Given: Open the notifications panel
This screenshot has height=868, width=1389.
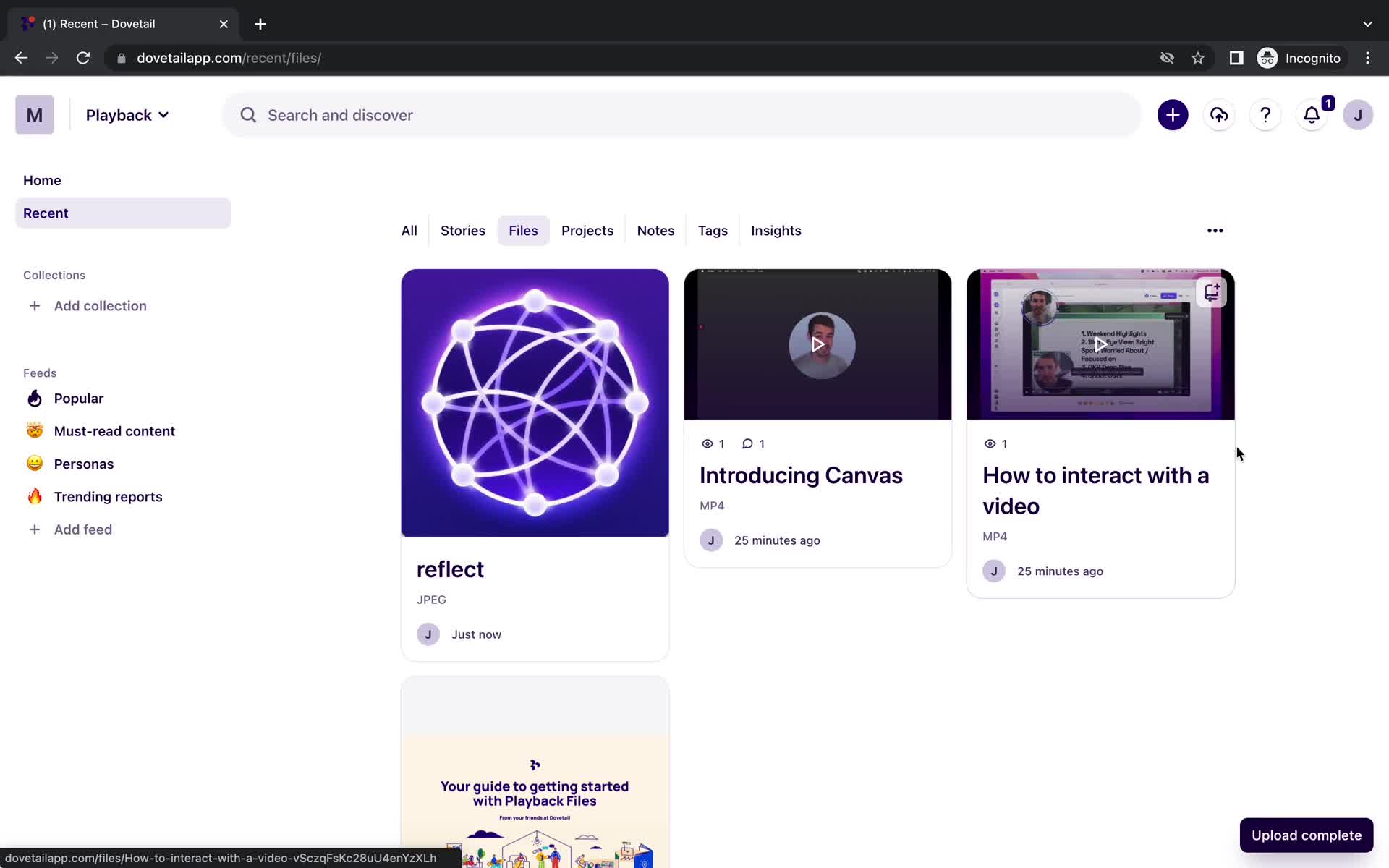Looking at the screenshot, I should (1312, 115).
